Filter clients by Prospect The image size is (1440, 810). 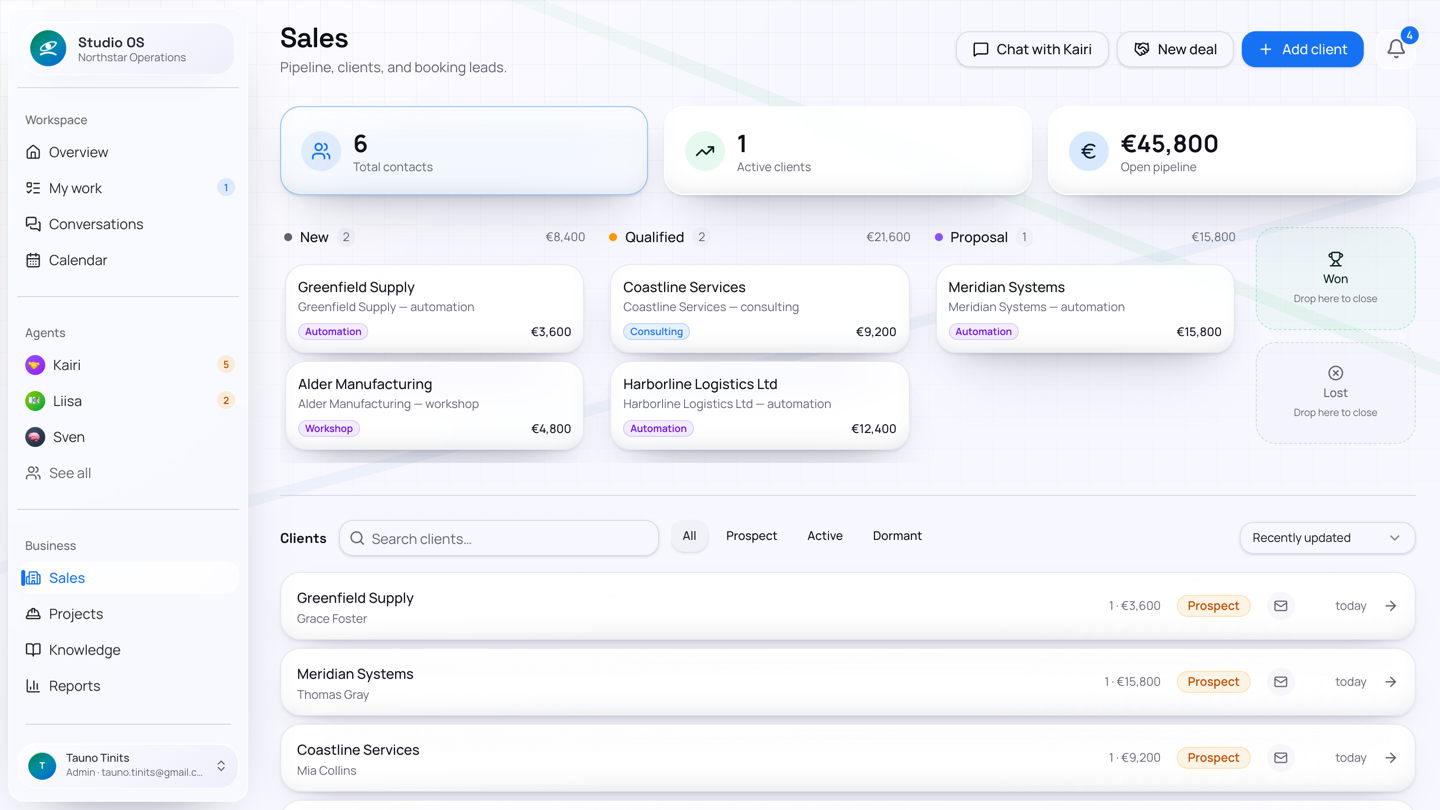(x=751, y=536)
